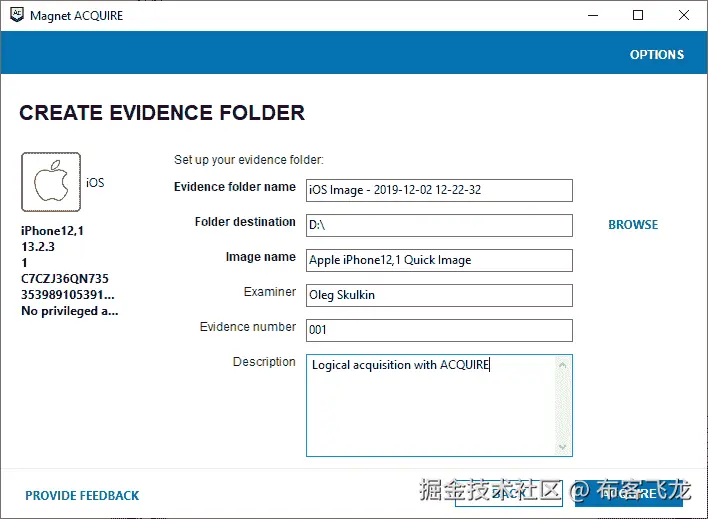Select the "No privileged a..." text
This screenshot has height=519, width=708.
pyautogui.click(x=70, y=311)
